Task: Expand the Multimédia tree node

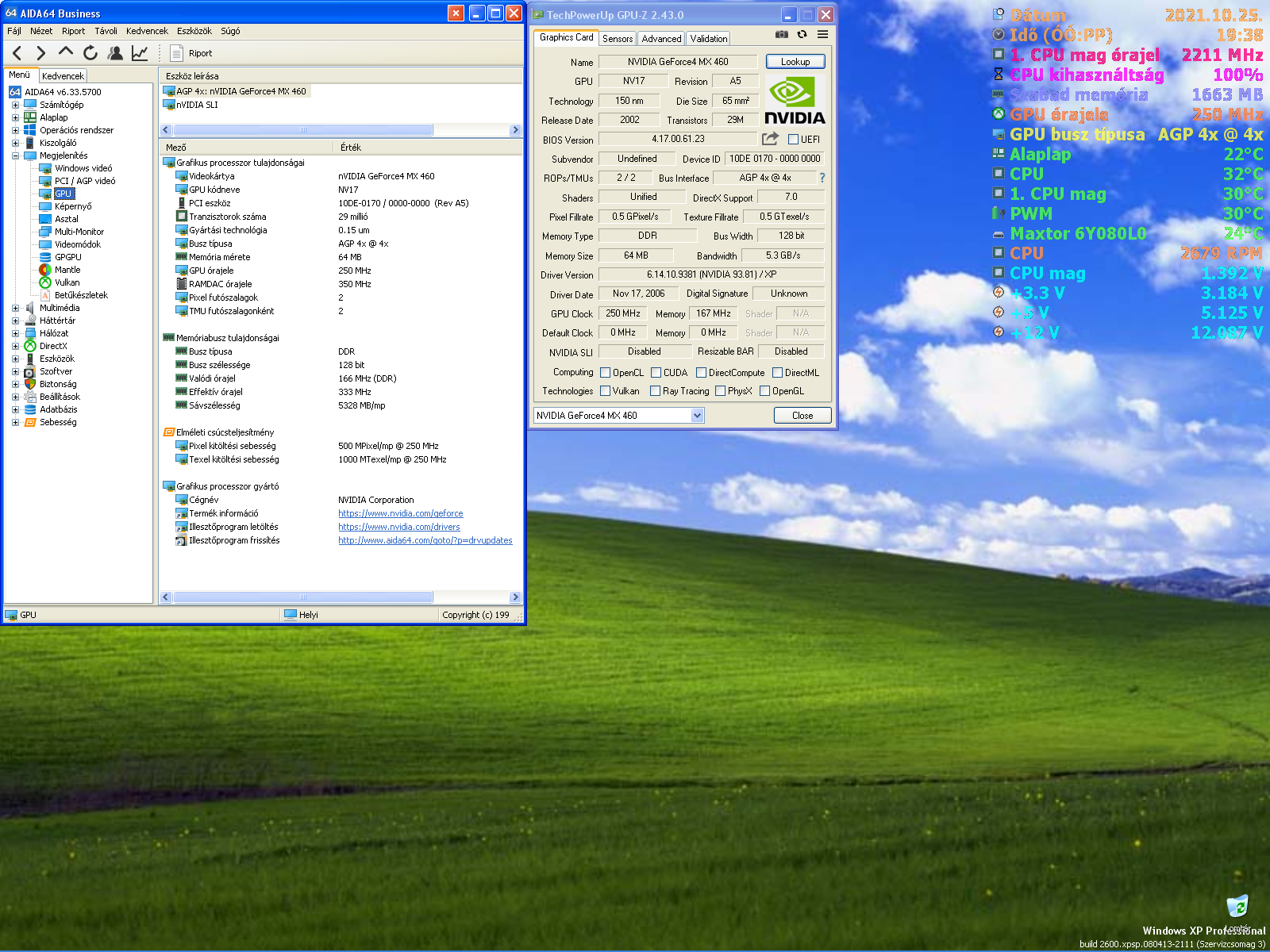Action: click(15, 308)
